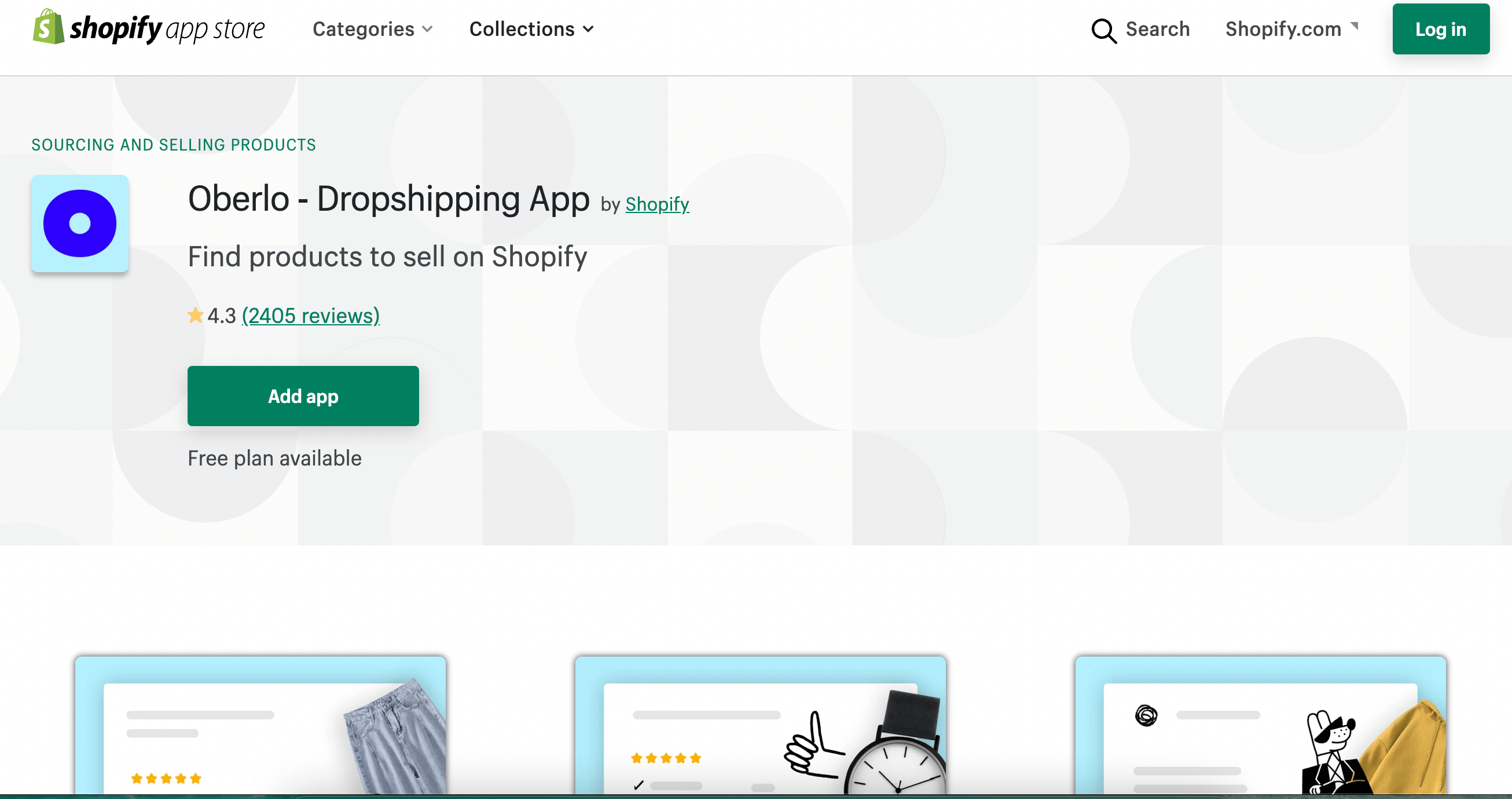Viewport: 1512px width, 799px height.
Task: Expand the Categories dropdown chevron
Action: [427, 30]
